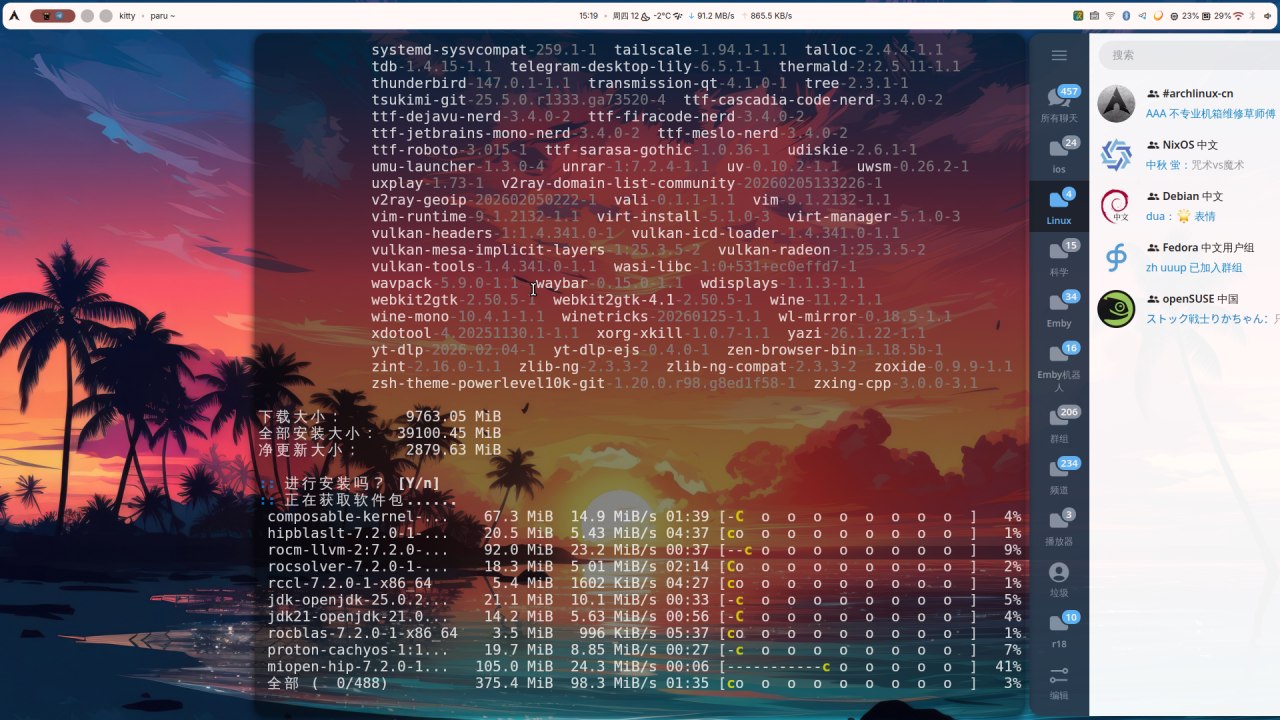Image resolution: width=1280 pixels, height=720 pixels.
Task: Select the Linux chat folder
Action: tap(1059, 206)
